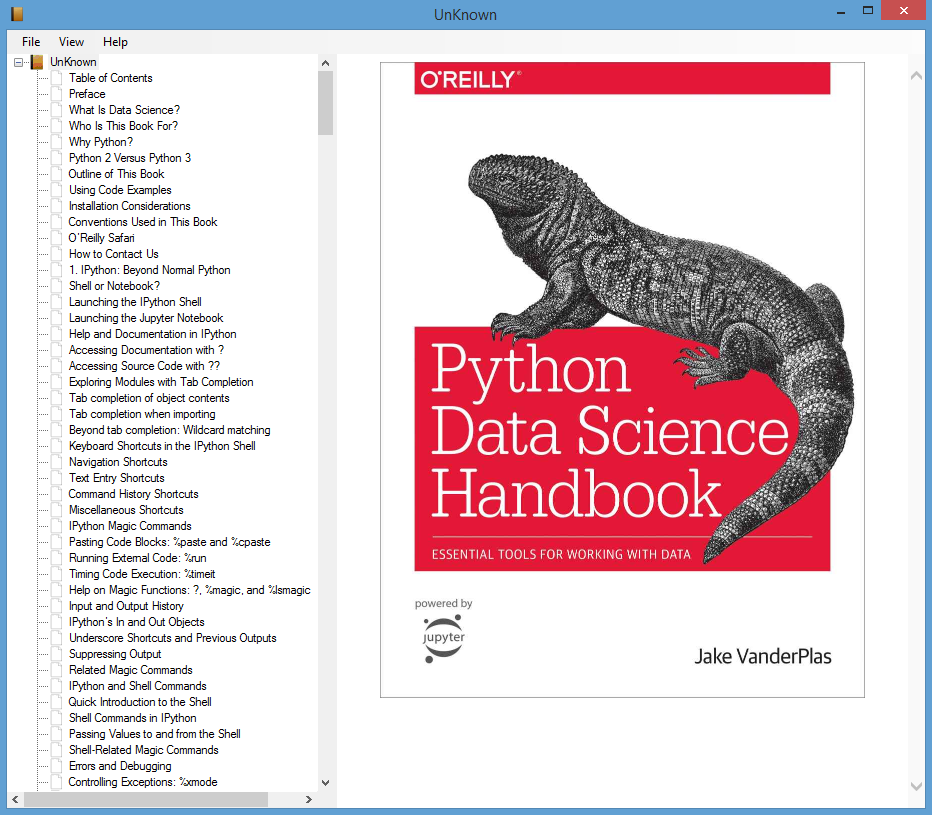Open 'IPython's In and Out Objects'
932x815 pixels.
(136, 622)
